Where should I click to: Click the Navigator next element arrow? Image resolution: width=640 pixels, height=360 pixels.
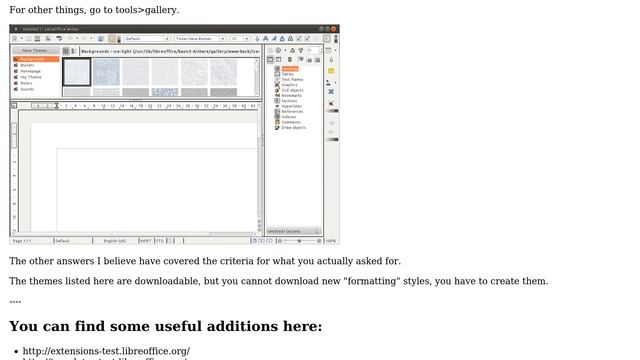coord(301,51)
